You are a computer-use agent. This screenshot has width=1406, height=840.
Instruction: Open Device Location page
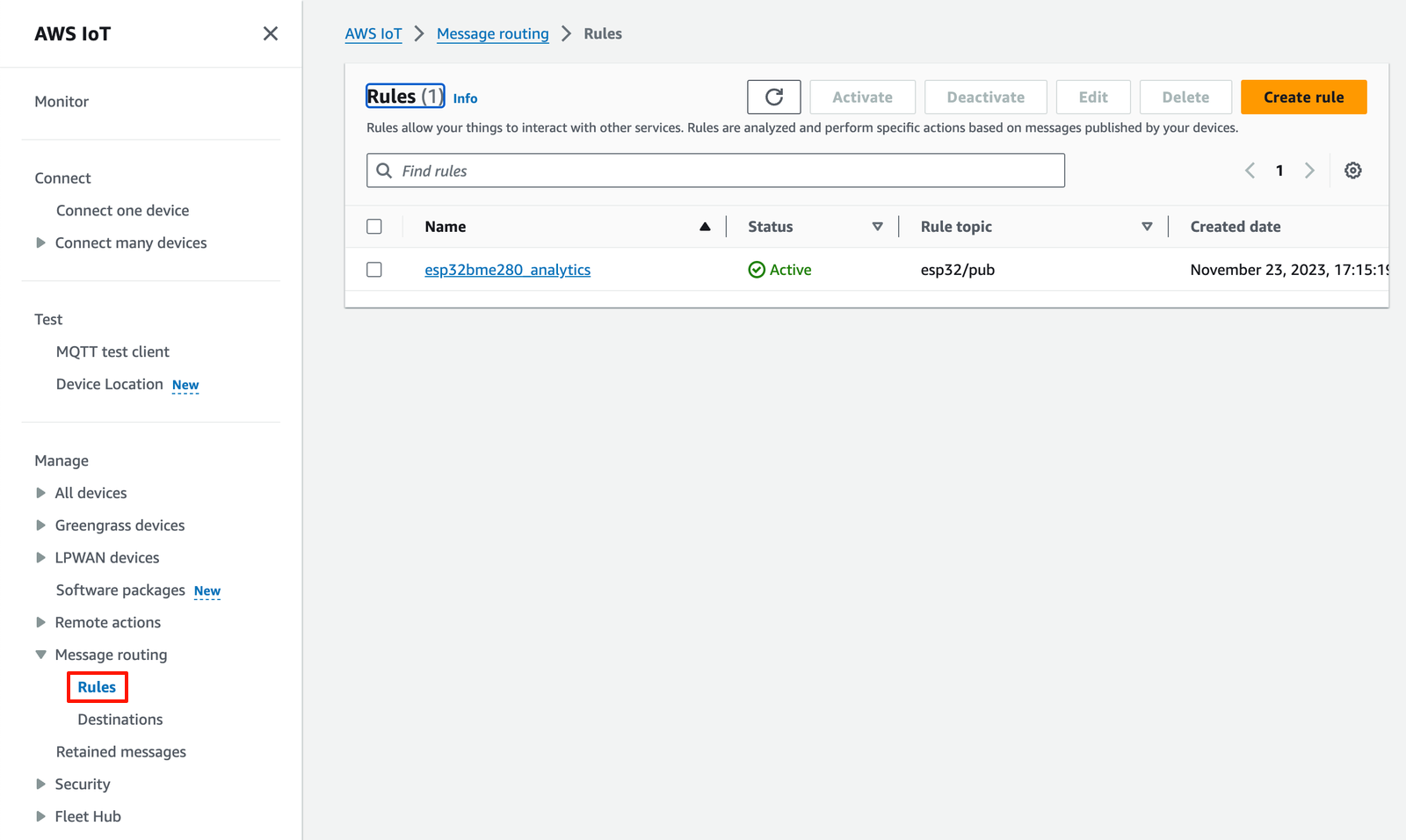coord(110,384)
